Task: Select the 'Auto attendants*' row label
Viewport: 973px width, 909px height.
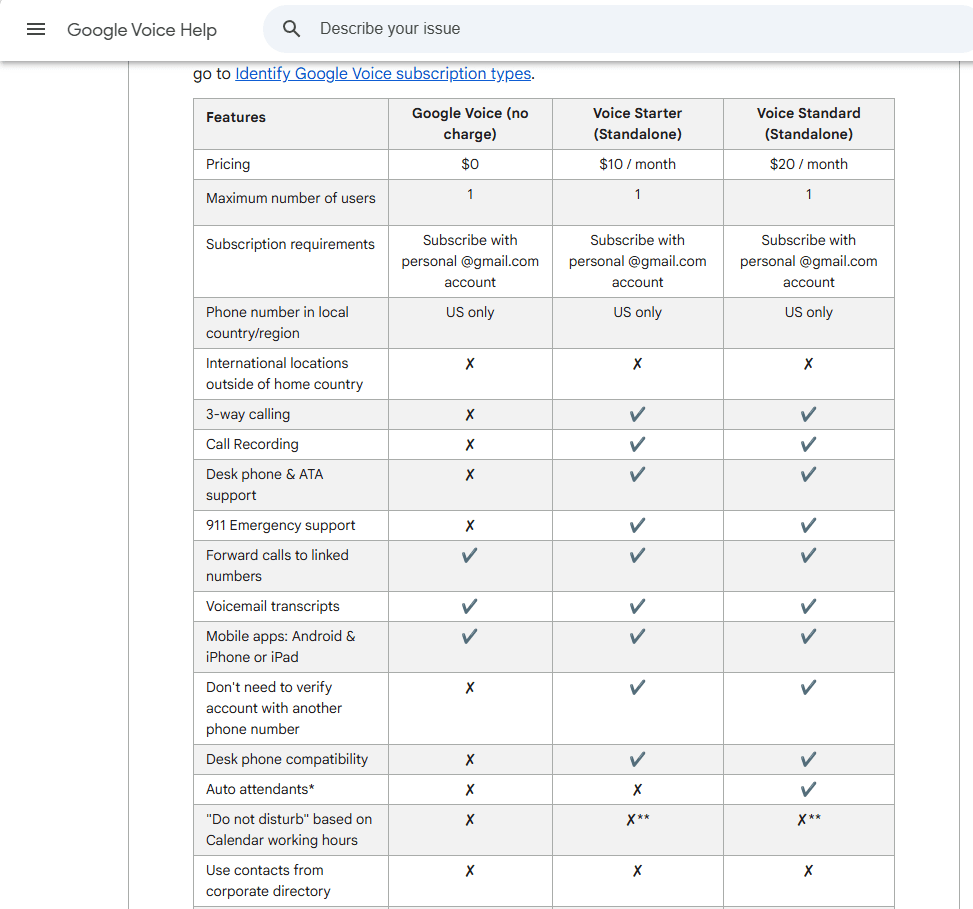Action: click(x=260, y=789)
